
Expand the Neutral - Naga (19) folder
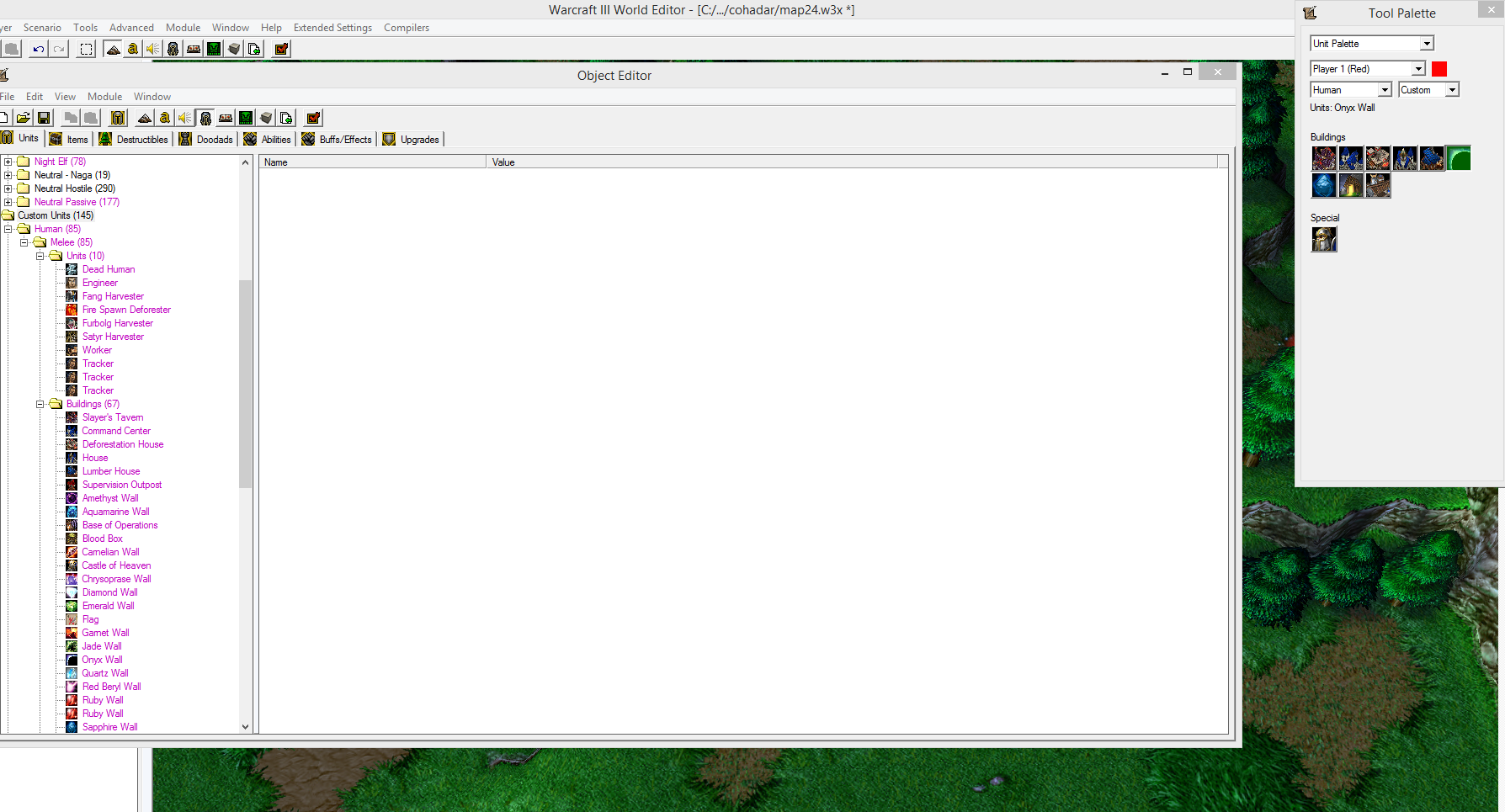[8, 175]
